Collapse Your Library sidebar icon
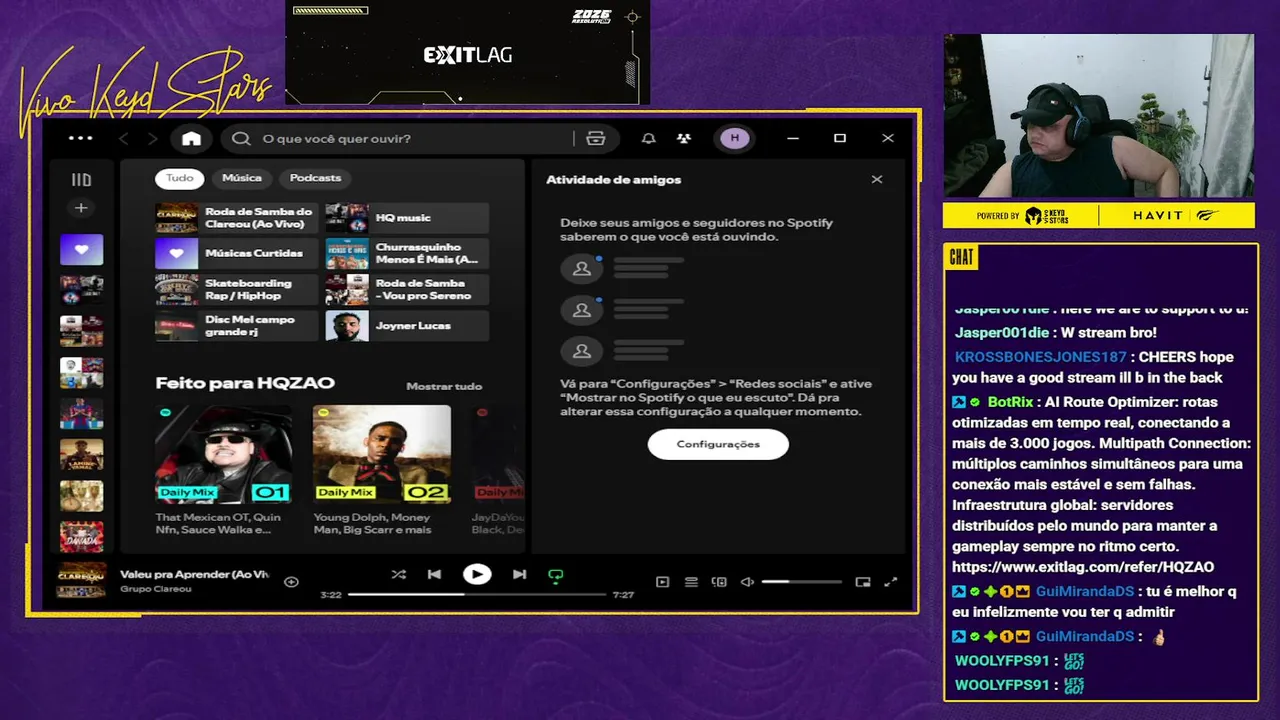 pos(81,180)
